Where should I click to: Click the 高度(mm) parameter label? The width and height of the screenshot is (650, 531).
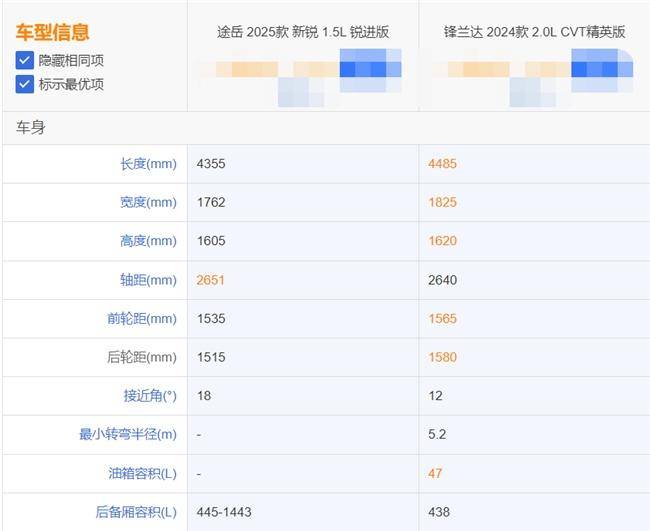pos(148,241)
